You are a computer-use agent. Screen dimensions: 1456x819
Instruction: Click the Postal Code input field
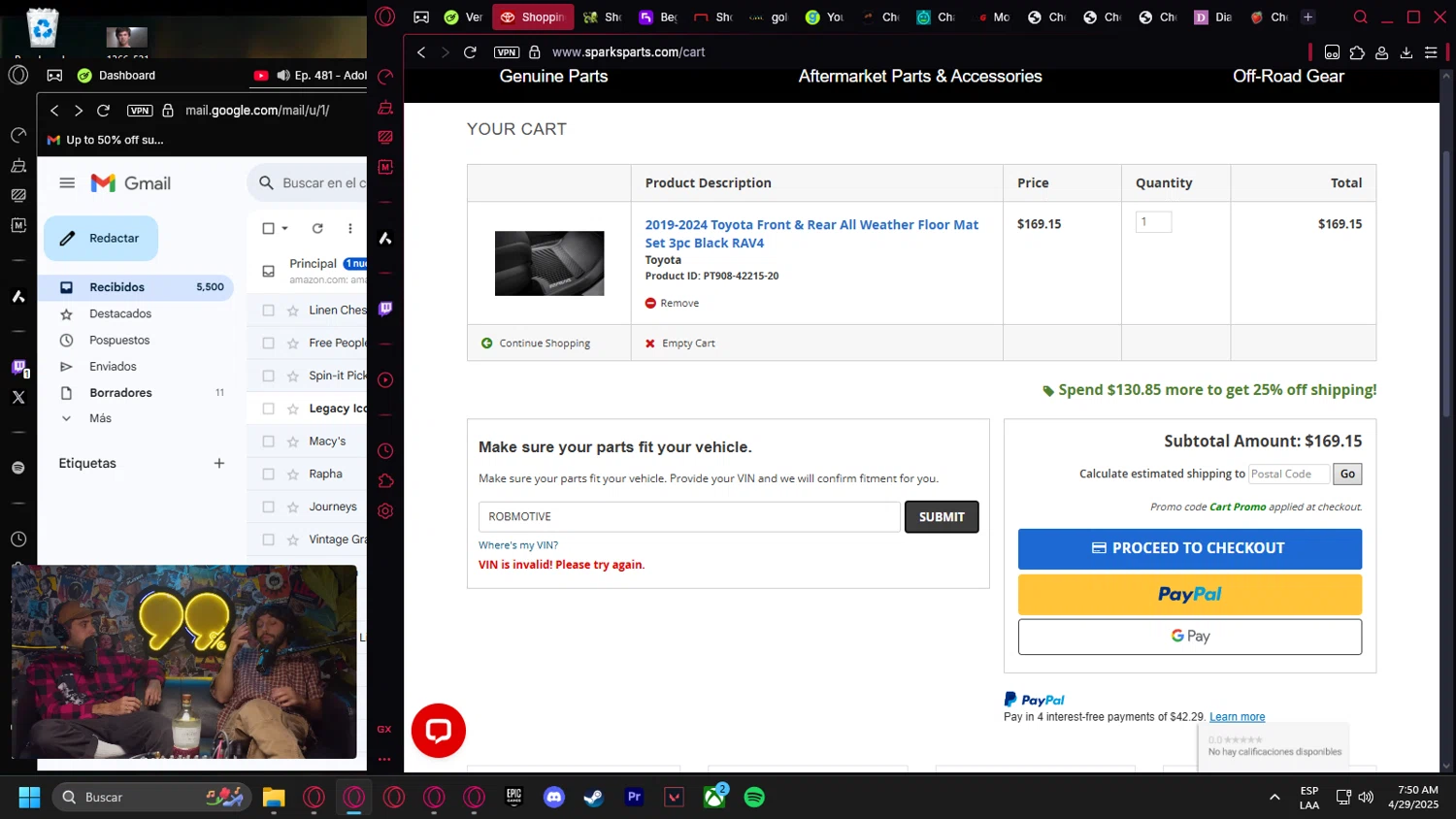point(1288,474)
